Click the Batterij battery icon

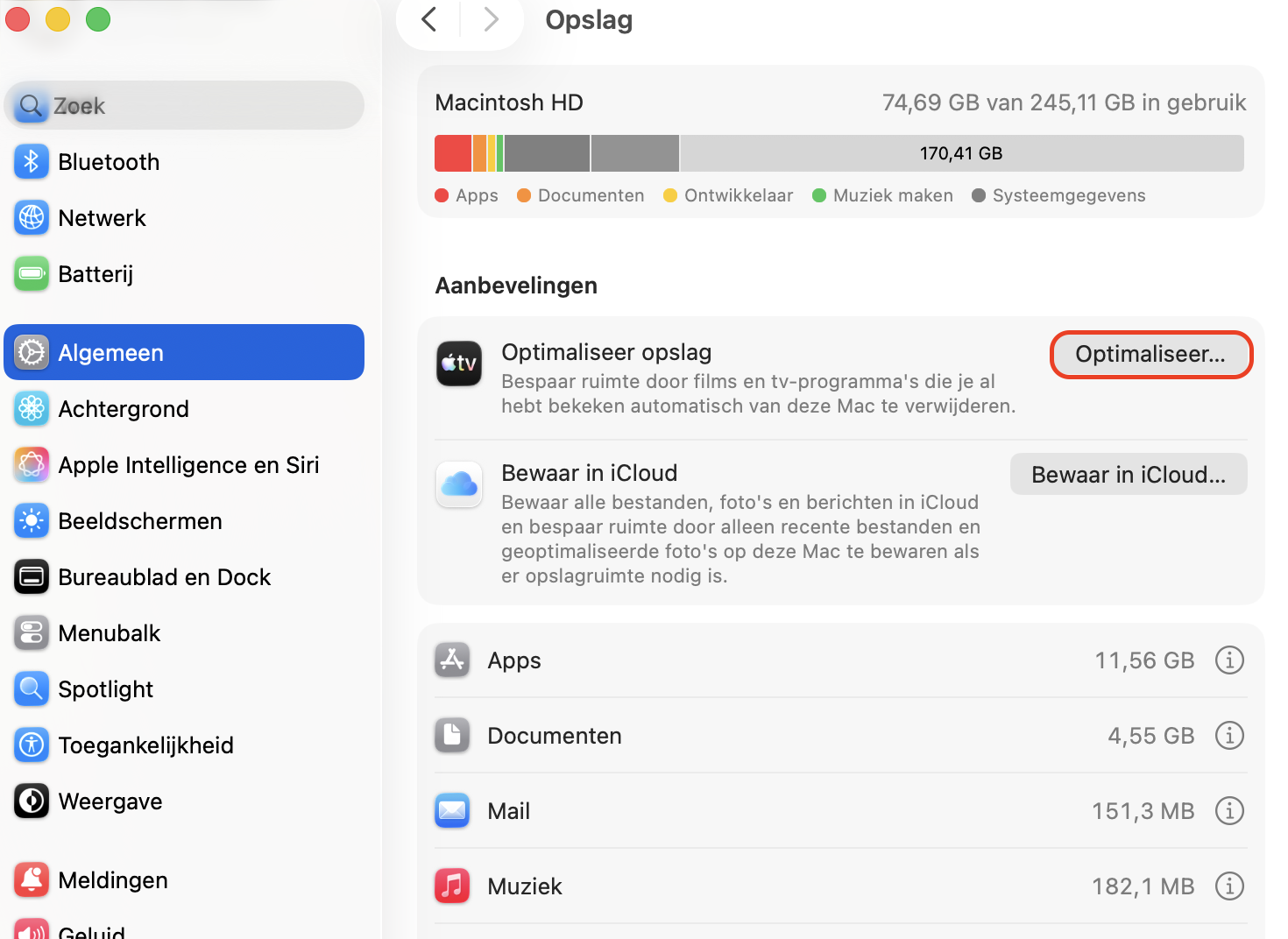(32, 274)
